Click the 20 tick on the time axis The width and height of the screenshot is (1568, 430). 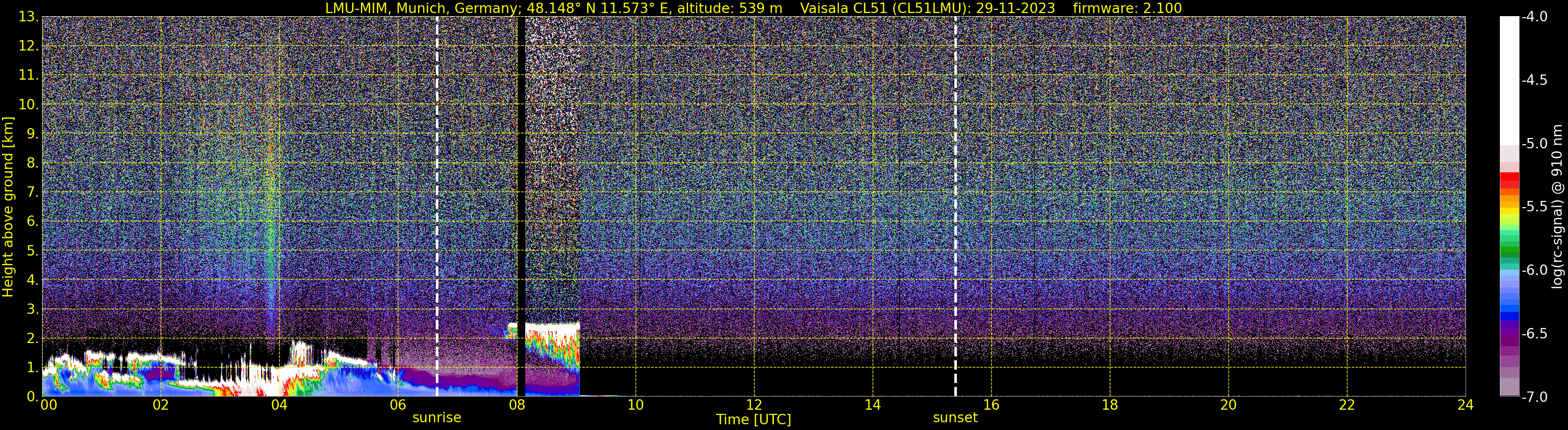(1229, 405)
